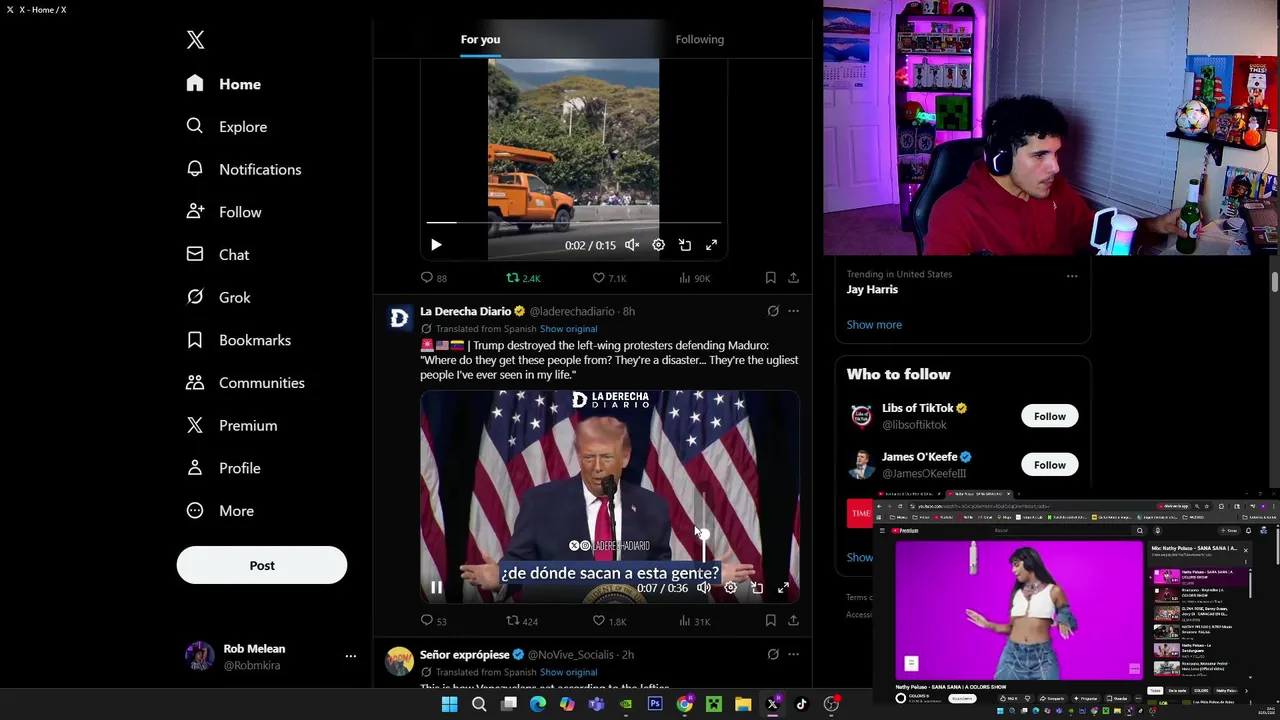Open Explore from the sidebar
1280x720 pixels.
(227, 127)
